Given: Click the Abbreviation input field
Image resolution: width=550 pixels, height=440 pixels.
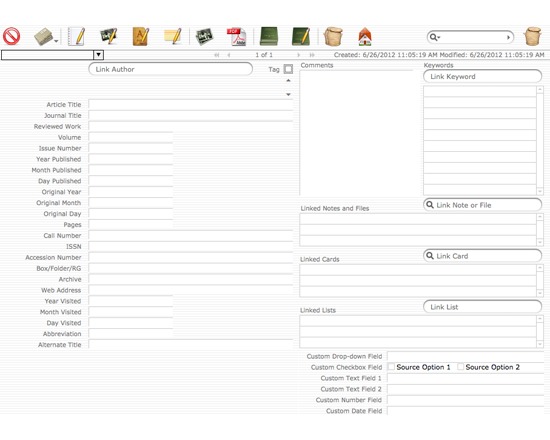Looking at the screenshot, I should point(130,334).
